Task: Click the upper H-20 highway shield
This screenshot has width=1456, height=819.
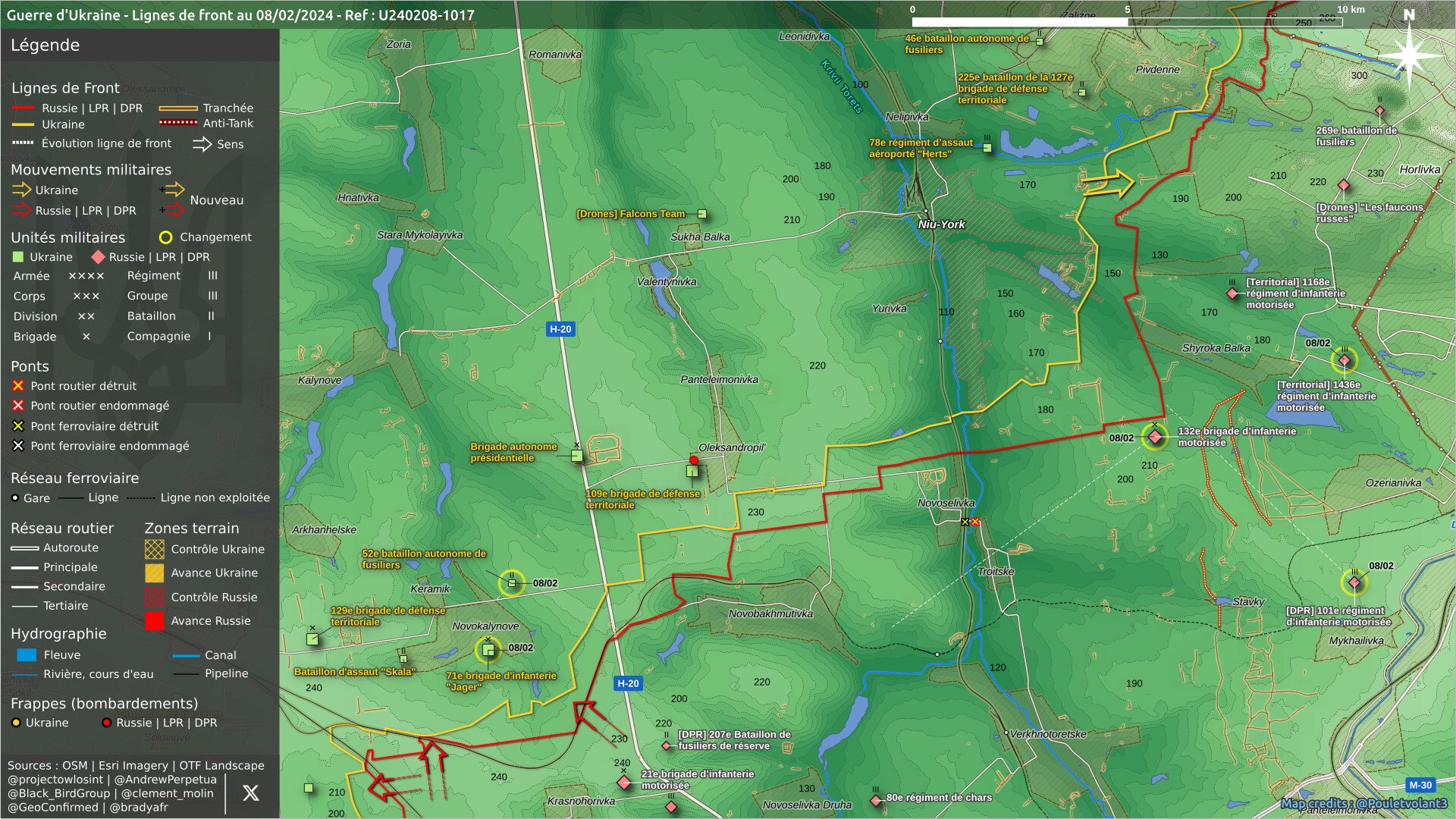Action: [560, 329]
